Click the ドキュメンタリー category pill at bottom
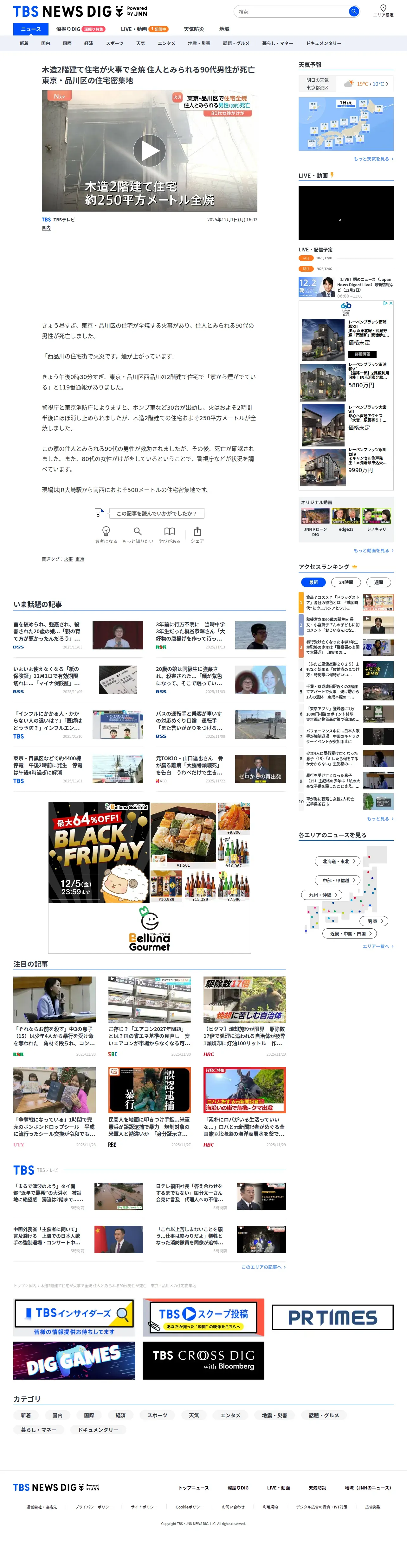The width and height of the screenshot is (407, 1568). [98, 1430]
